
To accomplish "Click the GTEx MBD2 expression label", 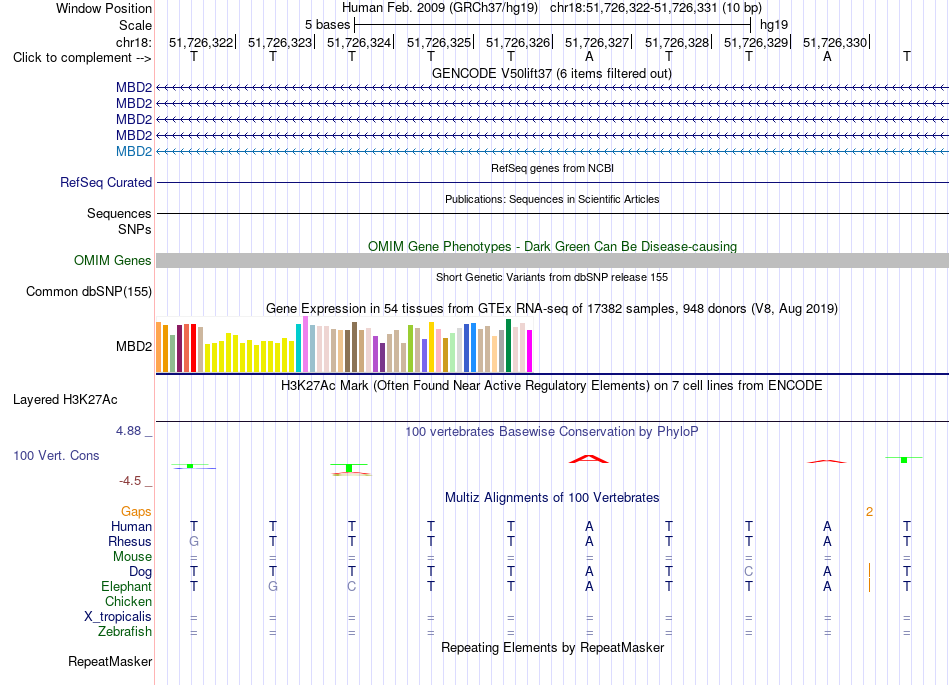I will point(134,346).
